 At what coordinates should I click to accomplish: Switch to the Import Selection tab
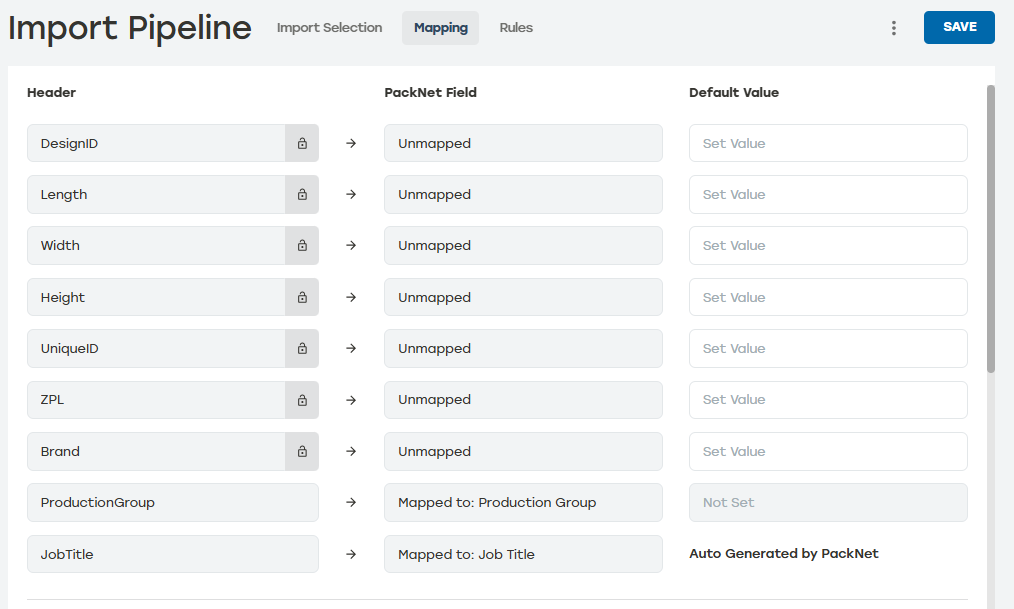point(329,28)
